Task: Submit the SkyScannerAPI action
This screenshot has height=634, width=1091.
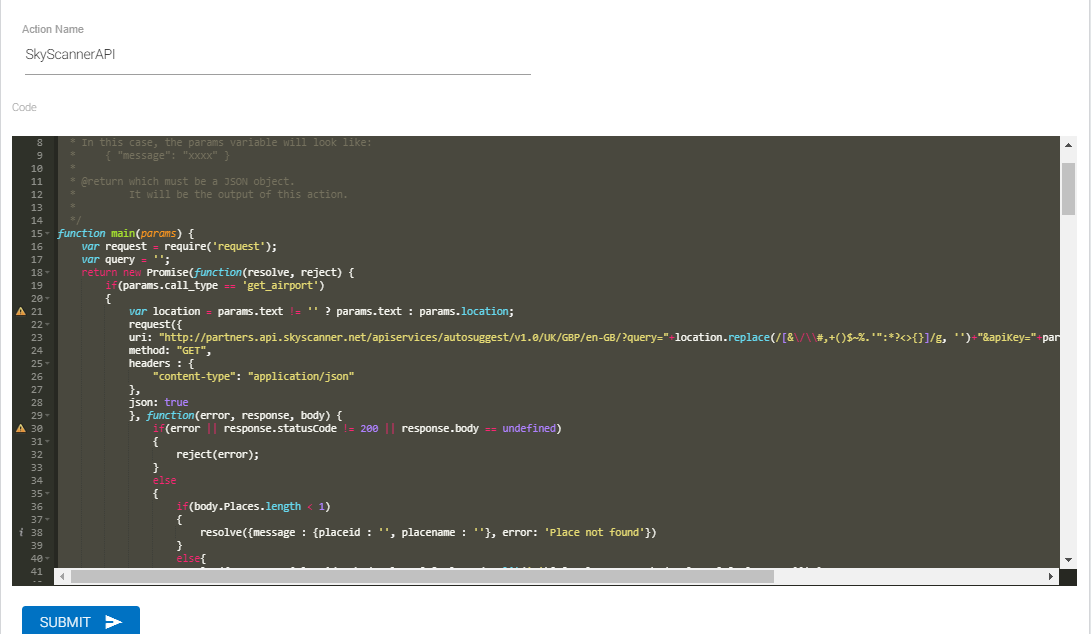Action: click(x=80, y=621)
